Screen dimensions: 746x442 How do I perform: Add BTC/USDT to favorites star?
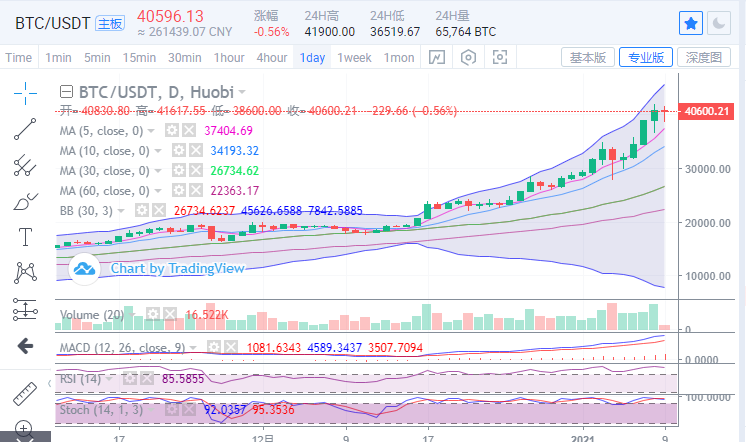pos(691,23)
